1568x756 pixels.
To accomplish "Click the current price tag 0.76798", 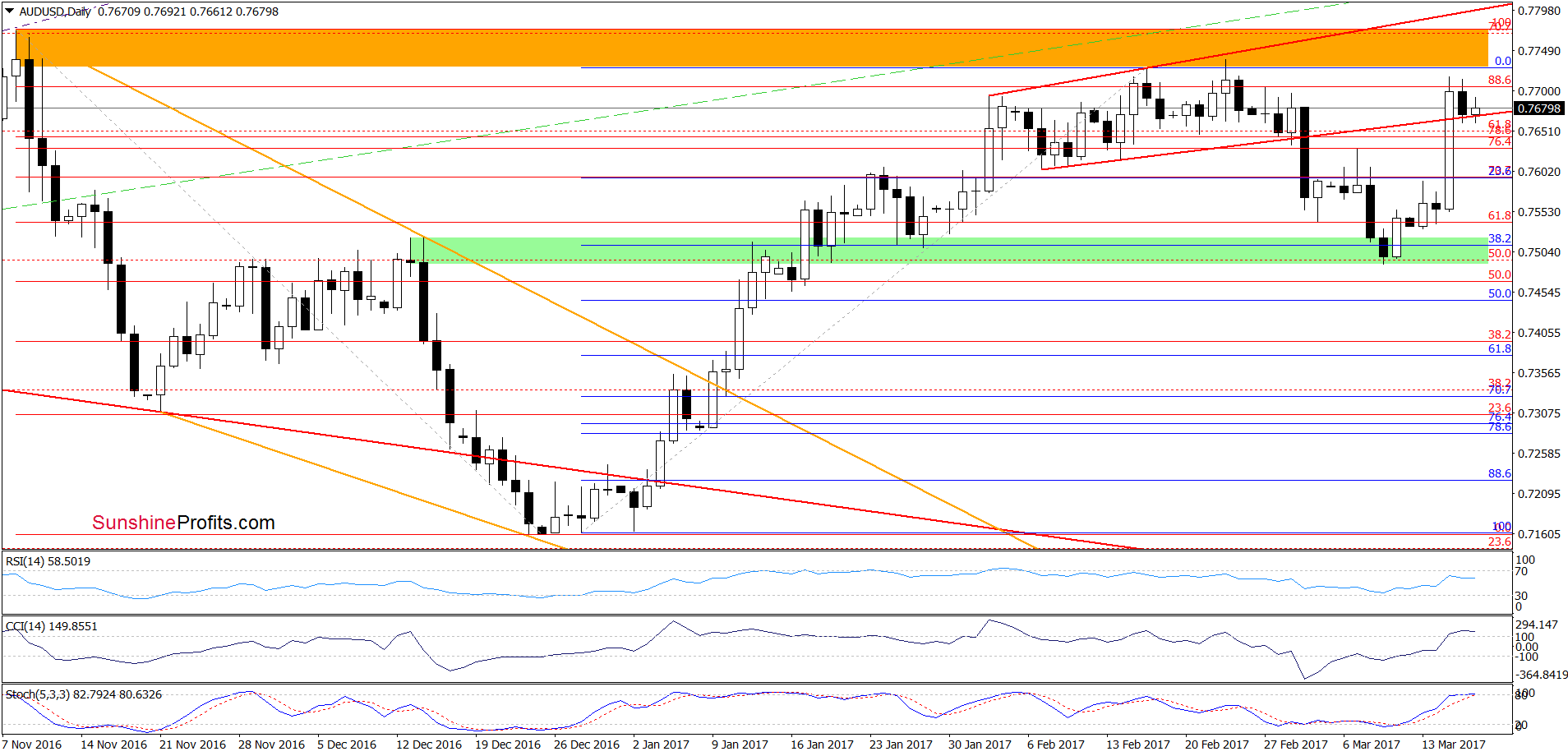I will [1538, 108].
